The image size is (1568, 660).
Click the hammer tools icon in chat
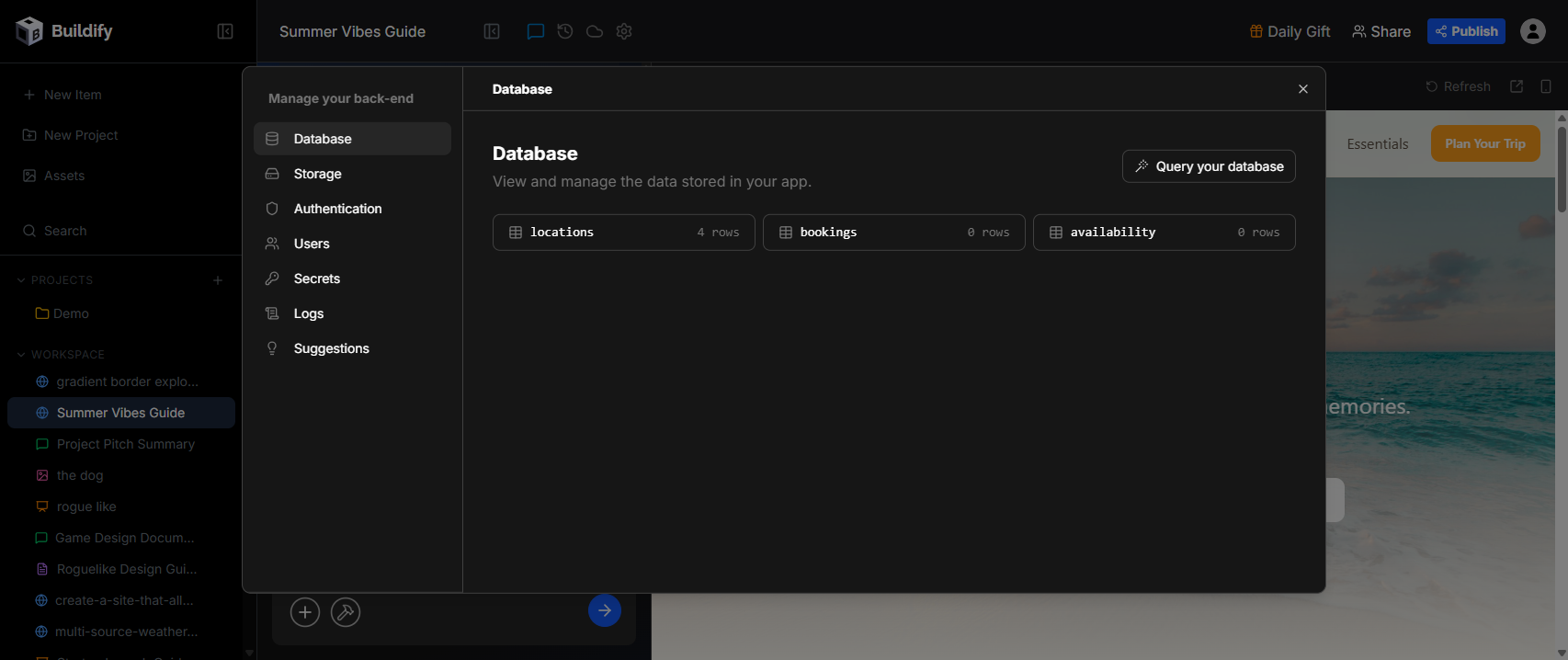tap(346, 612)
